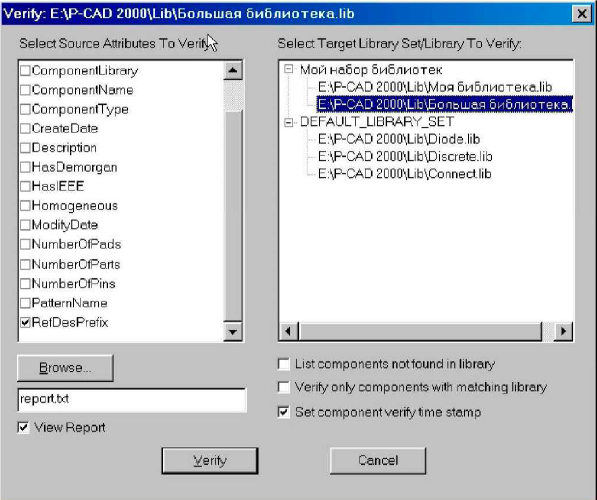Image resolution: width=597 pixels, height=500 pixels.
Task: Select the Diode.lib library
Action: (399, 139)
